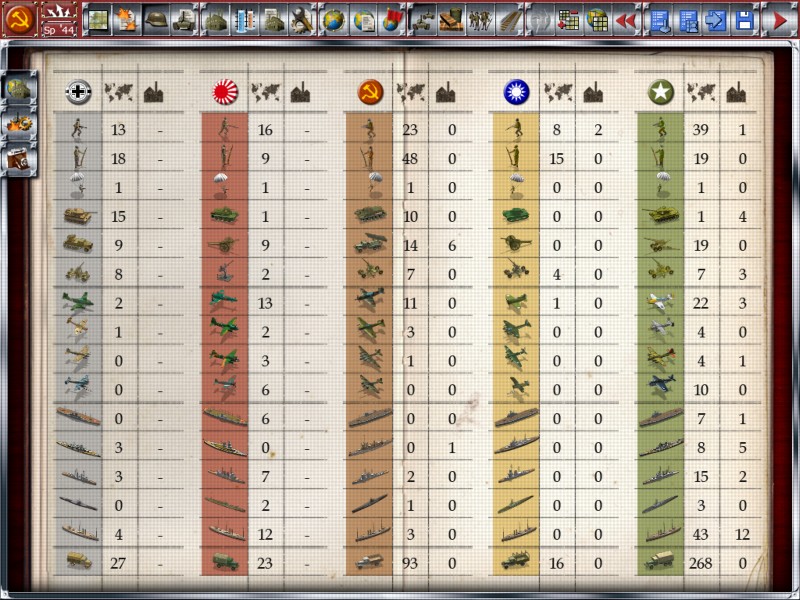Click the US aircraft carrier row icon
This screenshot has height=600, width=800.
[x=661, y=417]
